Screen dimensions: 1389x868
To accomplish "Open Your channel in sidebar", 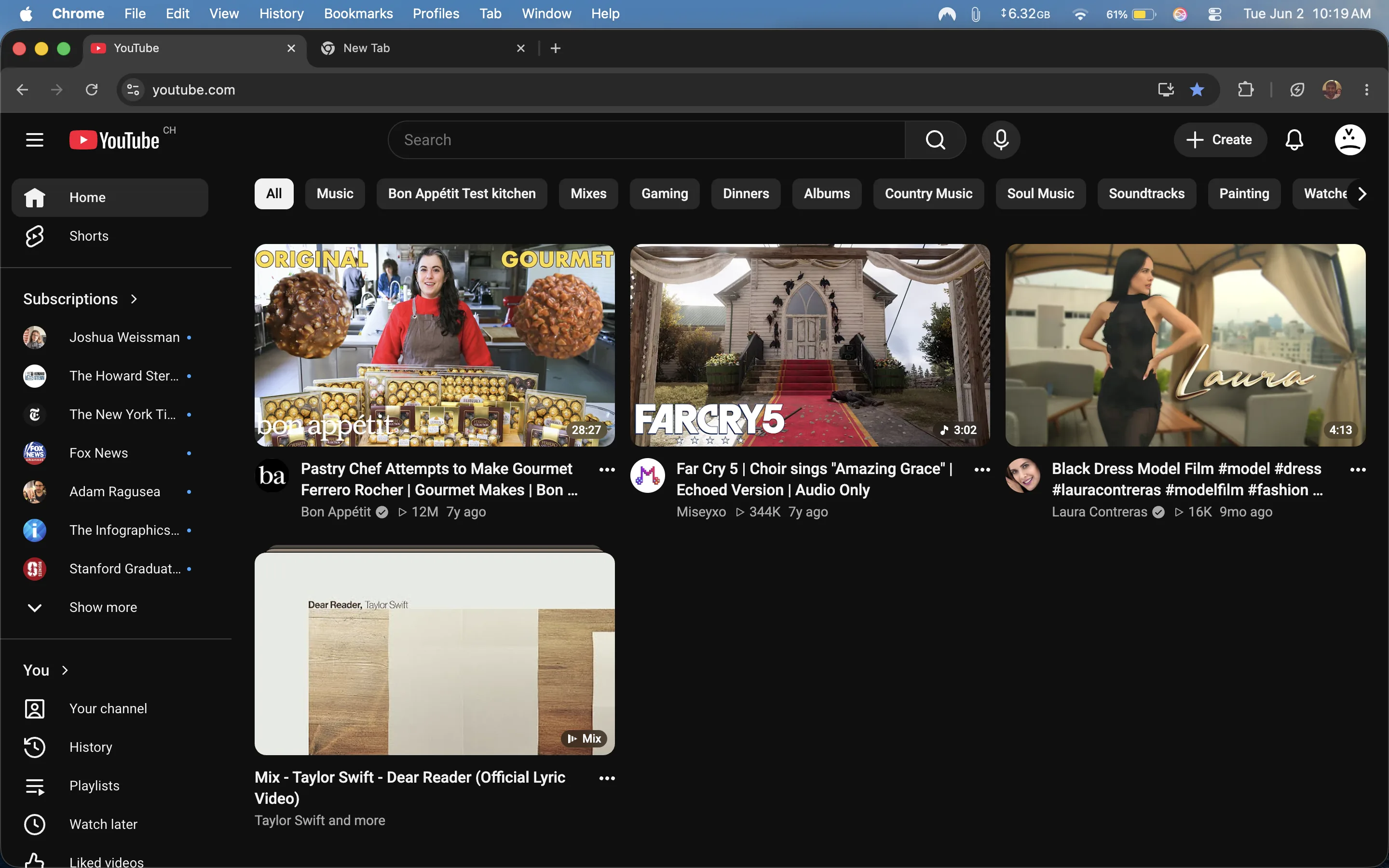I will (x=109, y=709).
